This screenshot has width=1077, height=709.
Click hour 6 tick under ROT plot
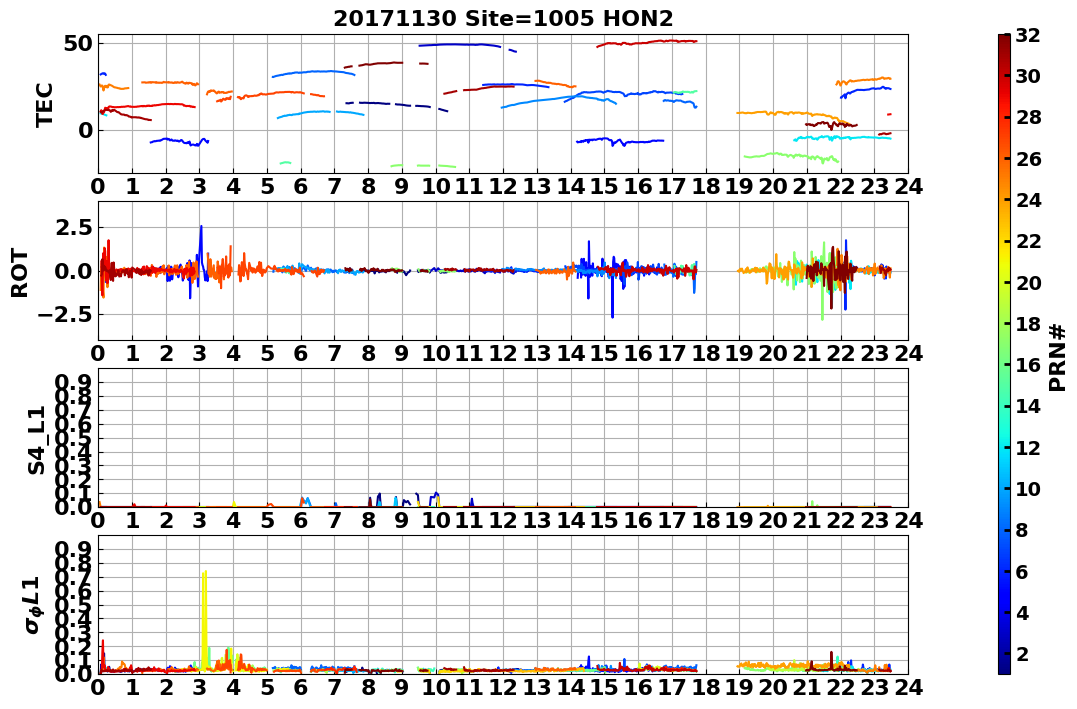point(301,354)
